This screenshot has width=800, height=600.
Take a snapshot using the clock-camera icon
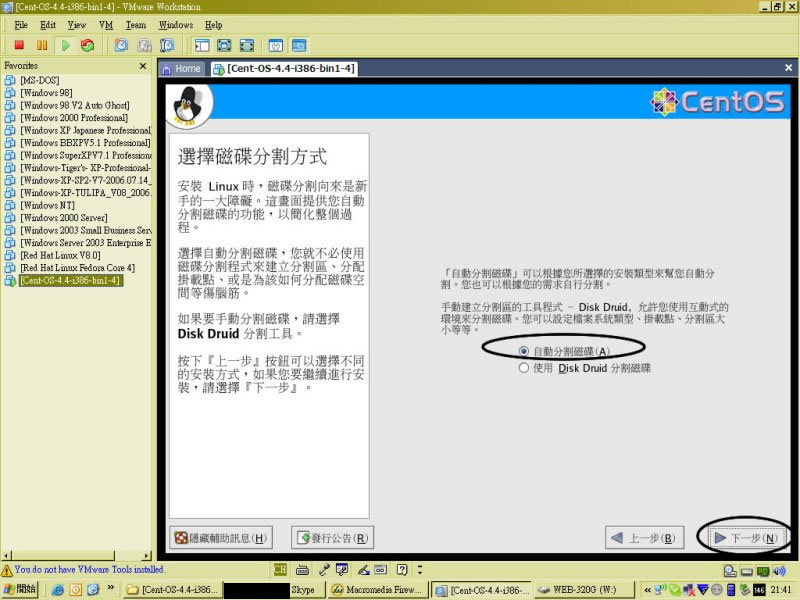pos(121,45)
